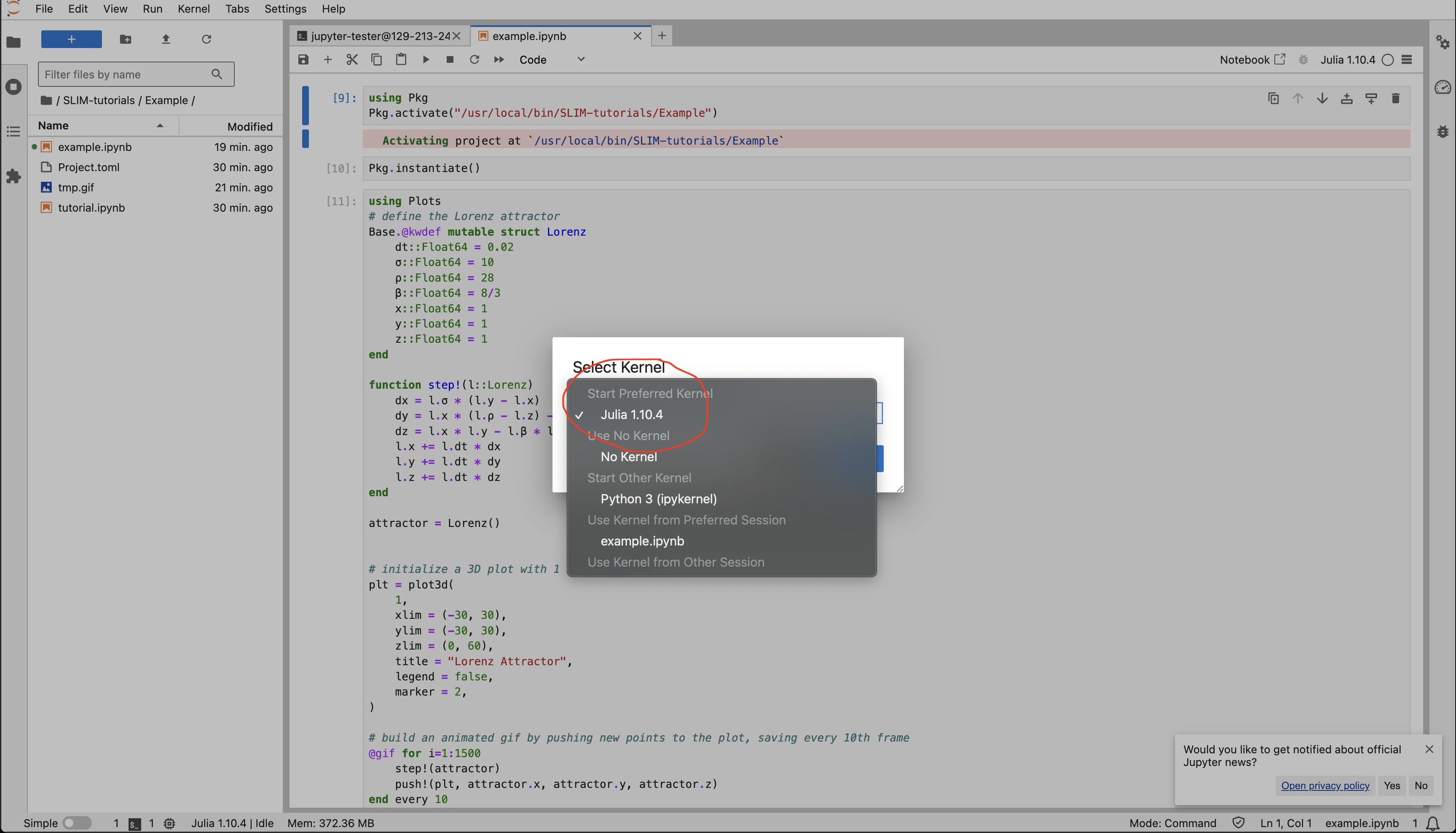Expand the Kernel menu
This screenshot has width=1456, height=833.
point(194,9)
